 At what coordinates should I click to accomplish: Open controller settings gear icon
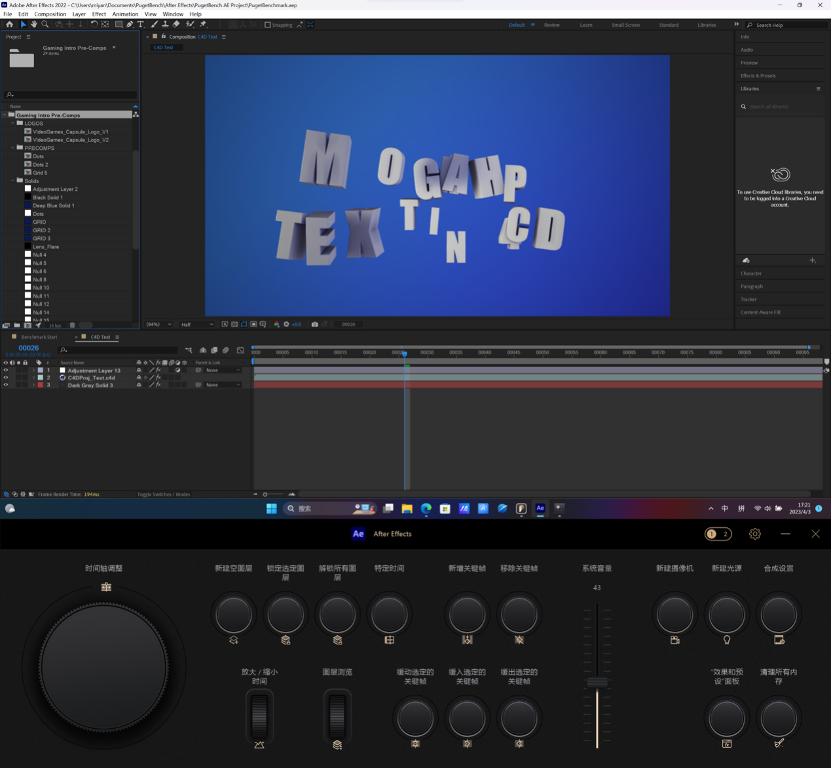point(755,534)
